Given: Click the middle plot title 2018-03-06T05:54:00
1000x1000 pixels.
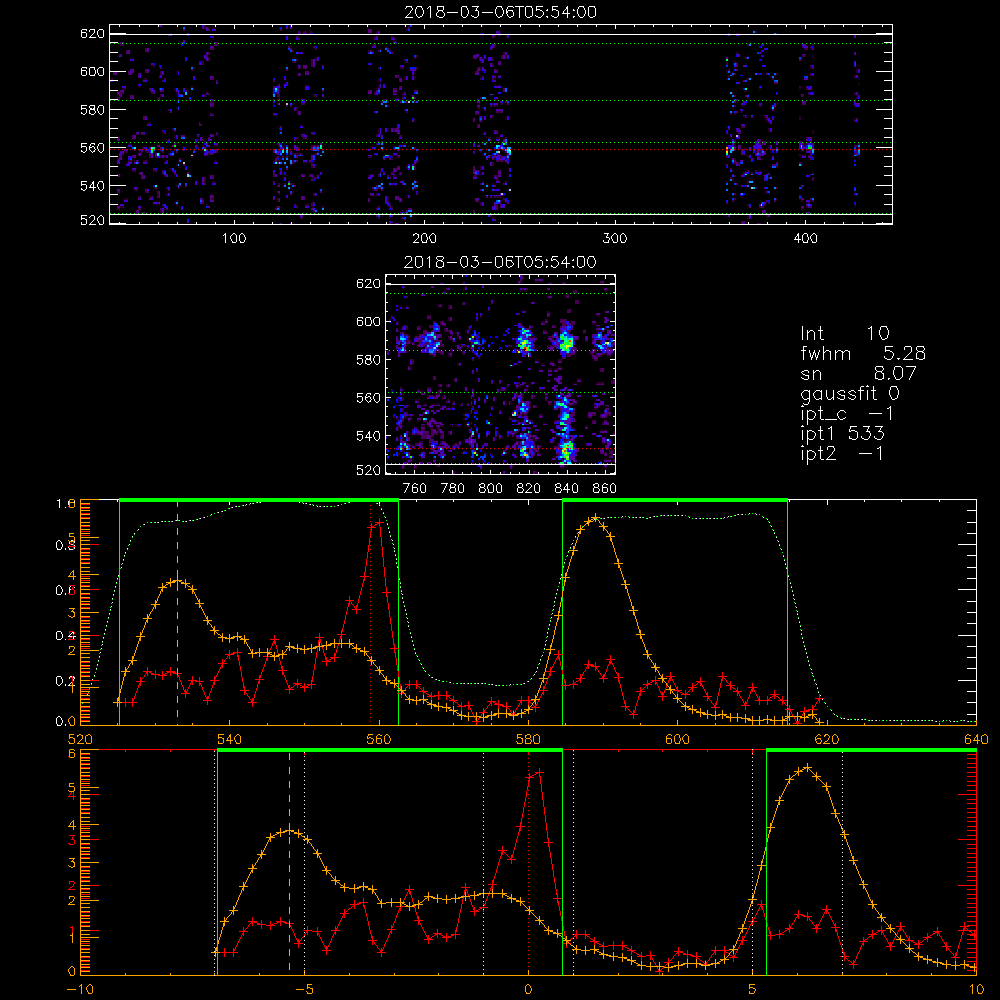Looking at the screenshot, I should pyautogui.click(x=500, y=262).
